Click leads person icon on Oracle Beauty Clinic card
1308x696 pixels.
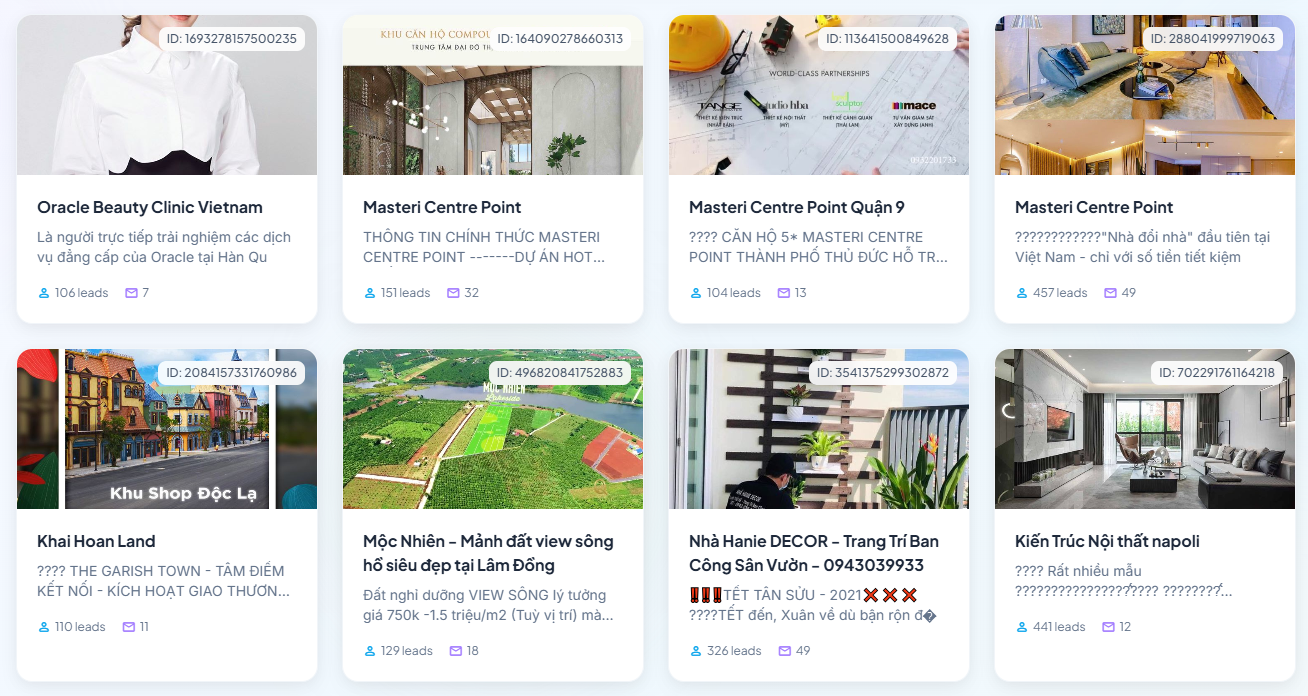pyautogui.click(x=44, y=293)
